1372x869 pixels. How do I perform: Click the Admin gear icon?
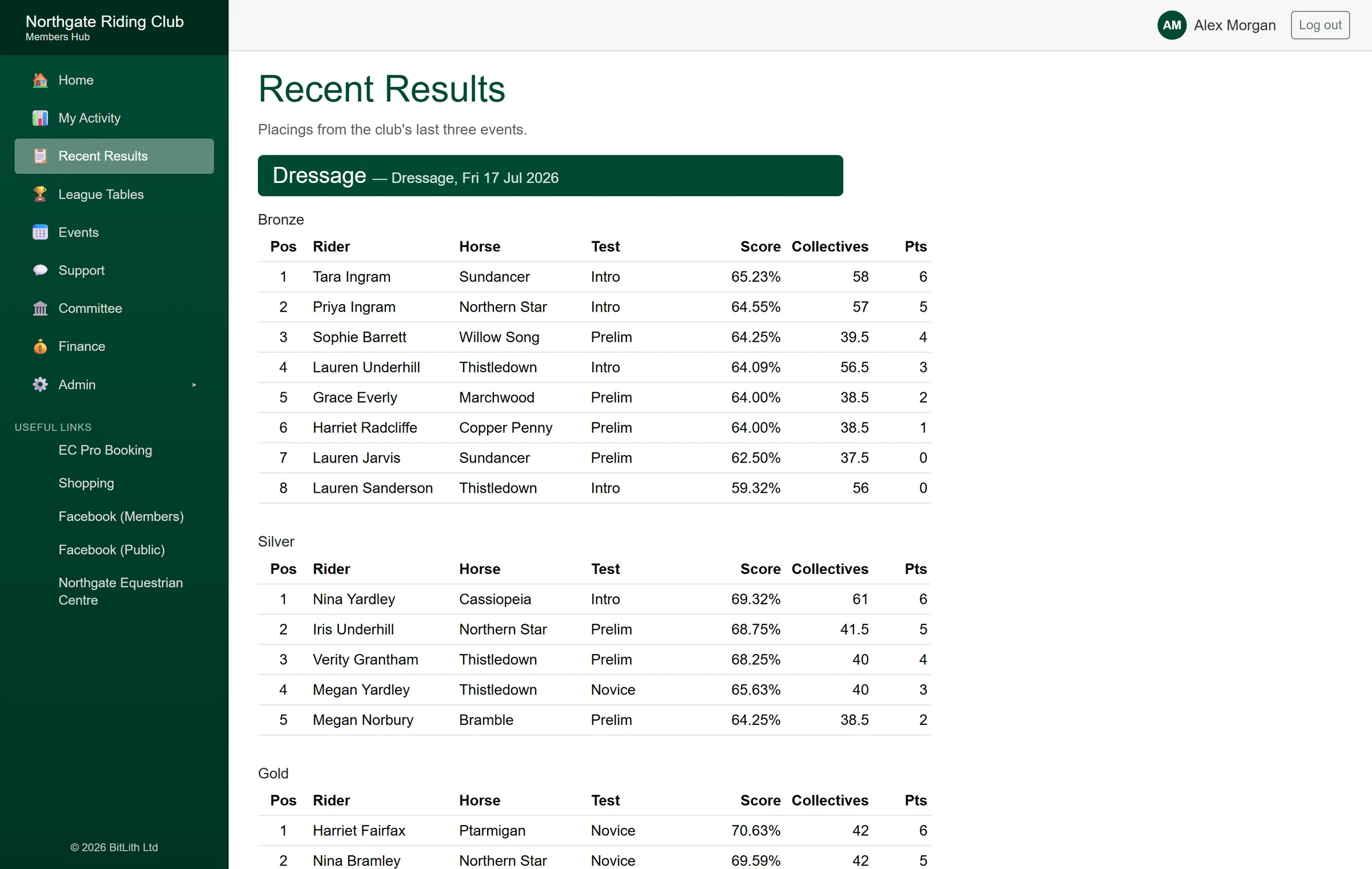click(x=40, y=385)
